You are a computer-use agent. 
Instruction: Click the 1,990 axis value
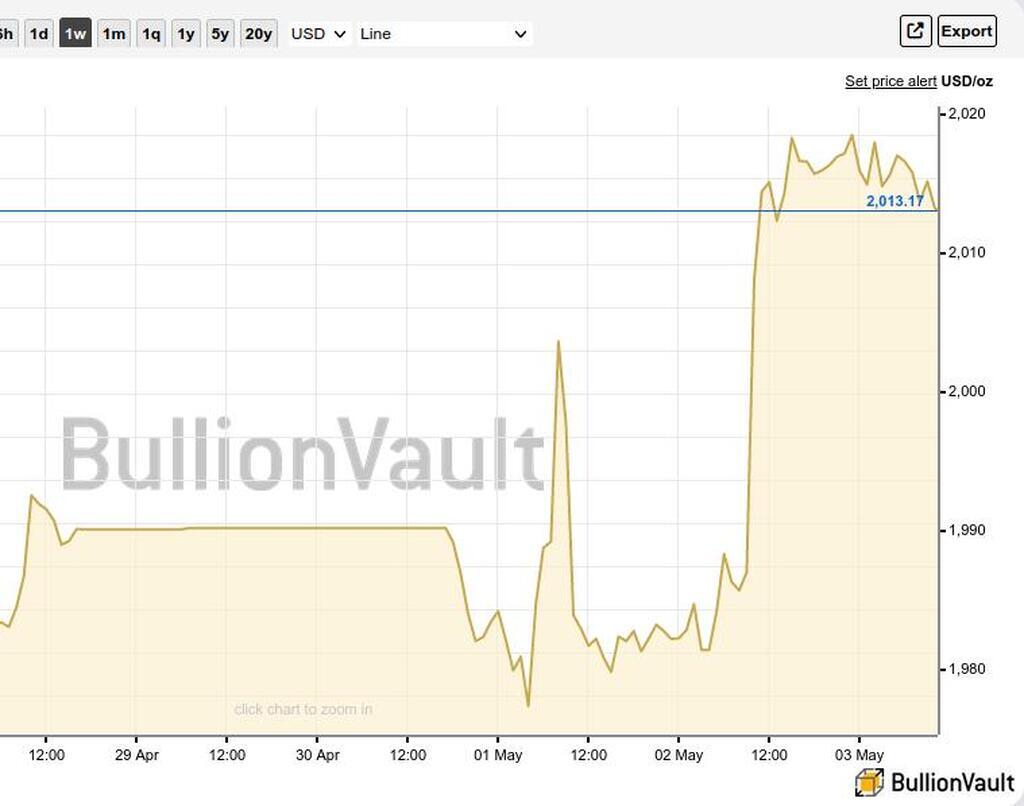point(967,530)
